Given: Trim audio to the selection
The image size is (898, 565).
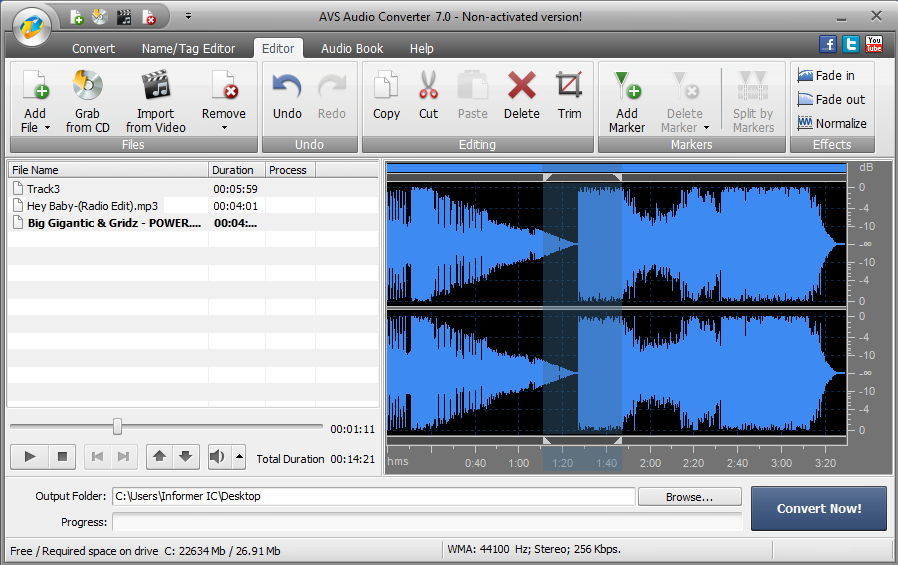Looking at the screenshot, I should tap(569, 96).
